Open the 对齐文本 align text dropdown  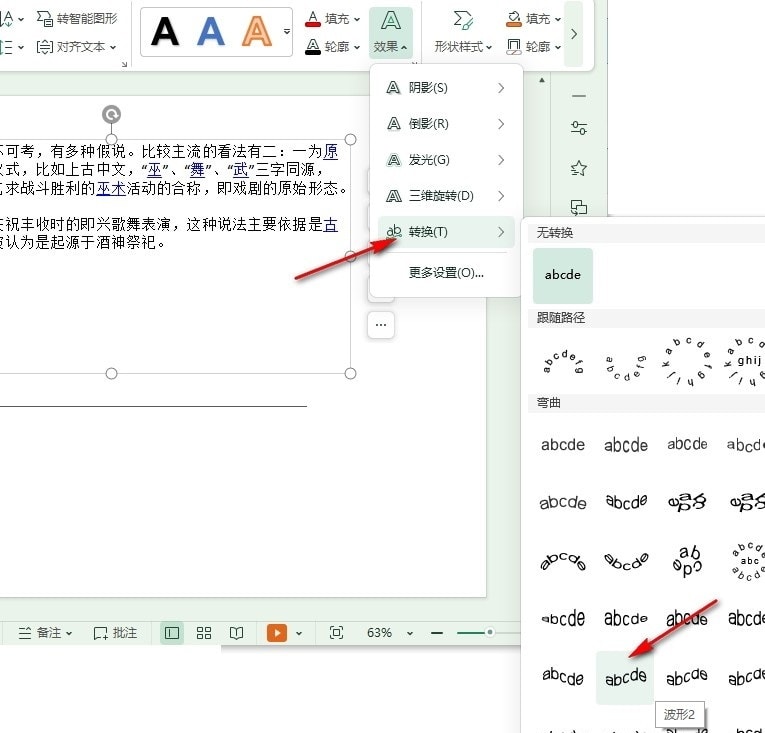77,47
